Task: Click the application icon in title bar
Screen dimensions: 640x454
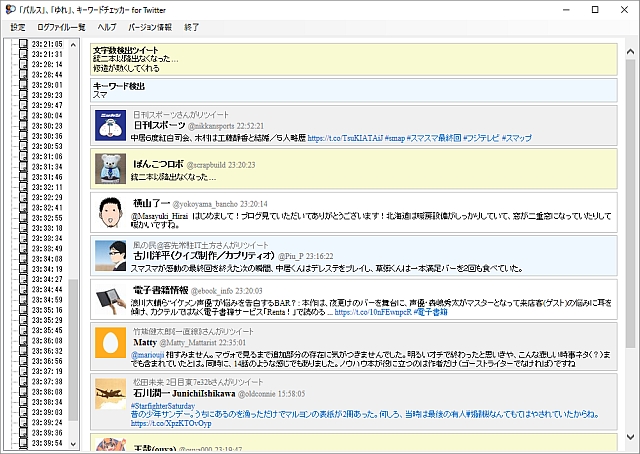Action: click(10, 9)
